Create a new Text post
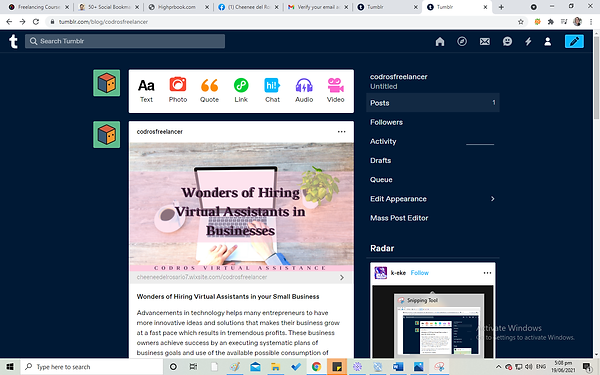Viewport: 600px width, 375px height. [146, 91]
